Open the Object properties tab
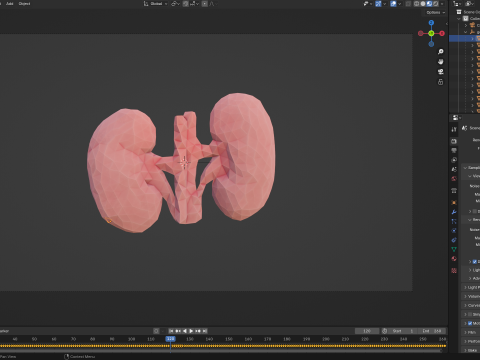Viewport: 480px width, 360px height. (454, 203)
